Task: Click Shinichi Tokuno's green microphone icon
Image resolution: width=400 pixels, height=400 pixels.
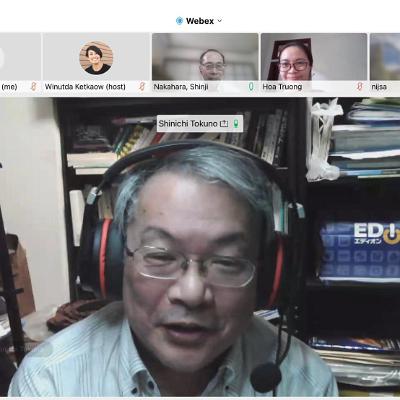Action: [236, 124]
